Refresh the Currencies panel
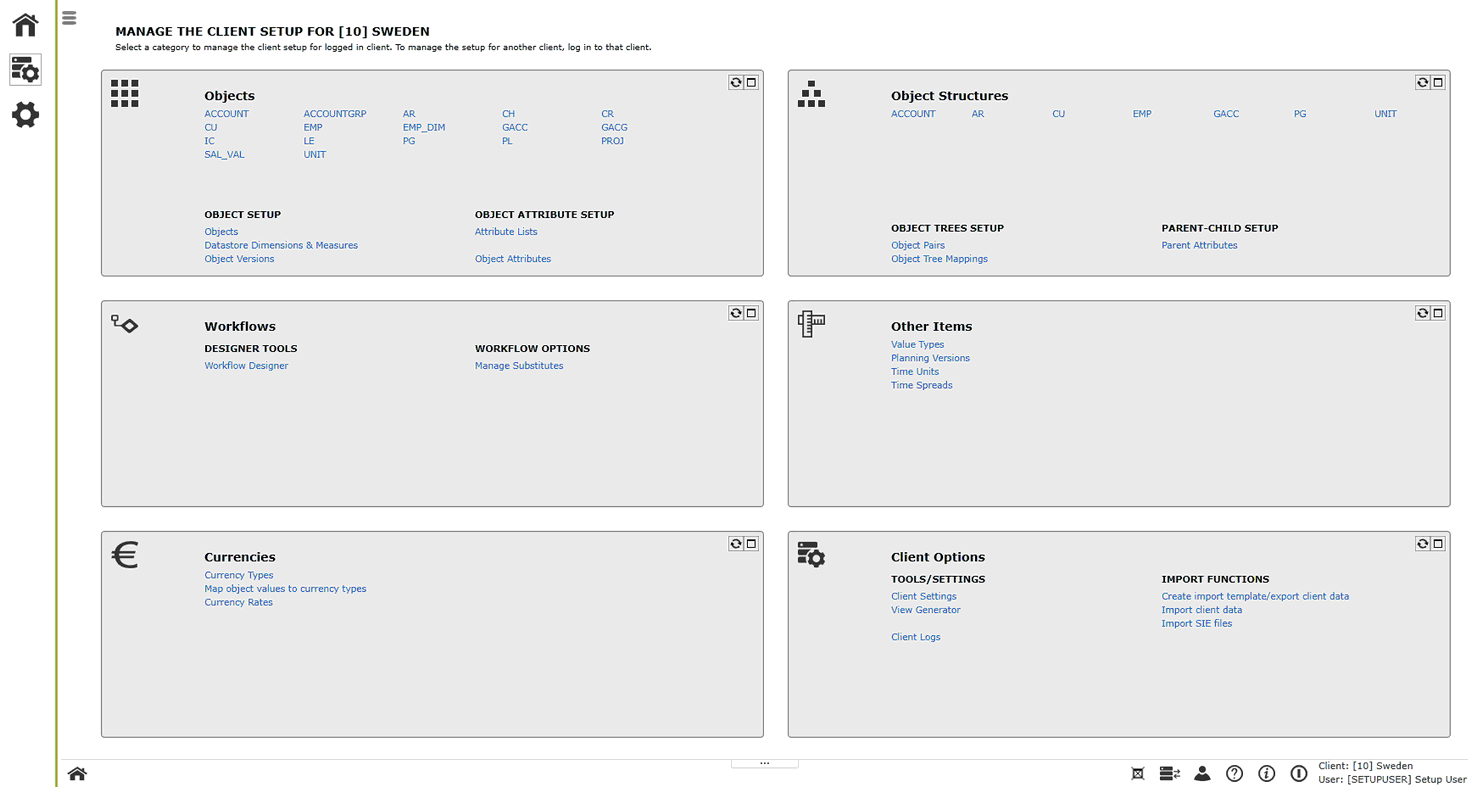The height and width of the screenshot is (793, 1472). [x=737, y=543]
